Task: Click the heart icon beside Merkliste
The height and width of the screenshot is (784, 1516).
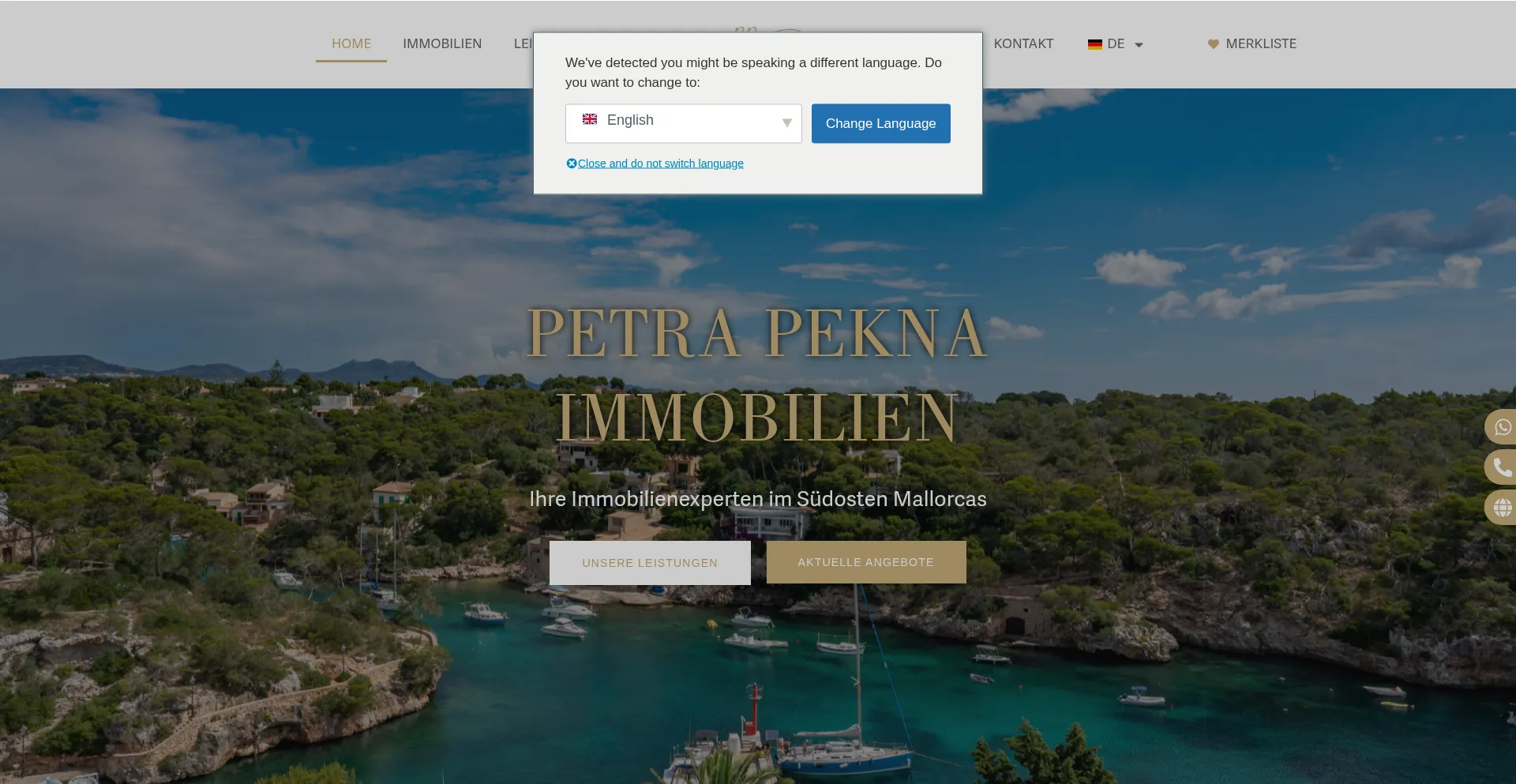Action: pyautogui.click(x=1214, y=44)
